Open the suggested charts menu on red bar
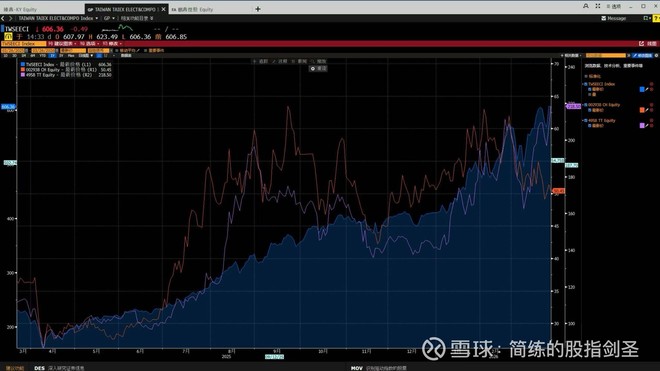 point(62,43)
